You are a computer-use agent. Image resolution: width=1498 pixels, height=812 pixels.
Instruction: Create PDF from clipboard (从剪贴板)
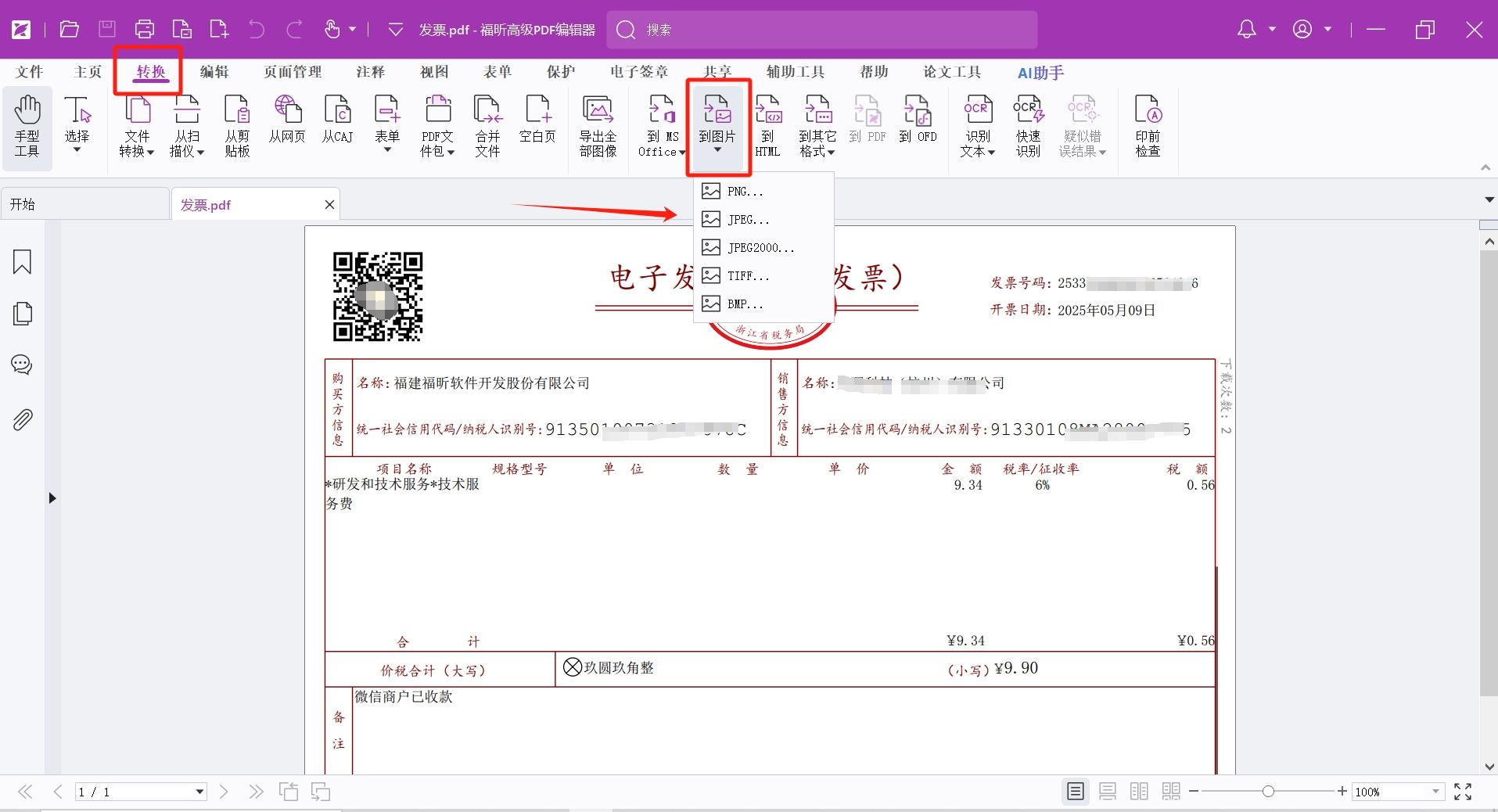coord(237,127)
